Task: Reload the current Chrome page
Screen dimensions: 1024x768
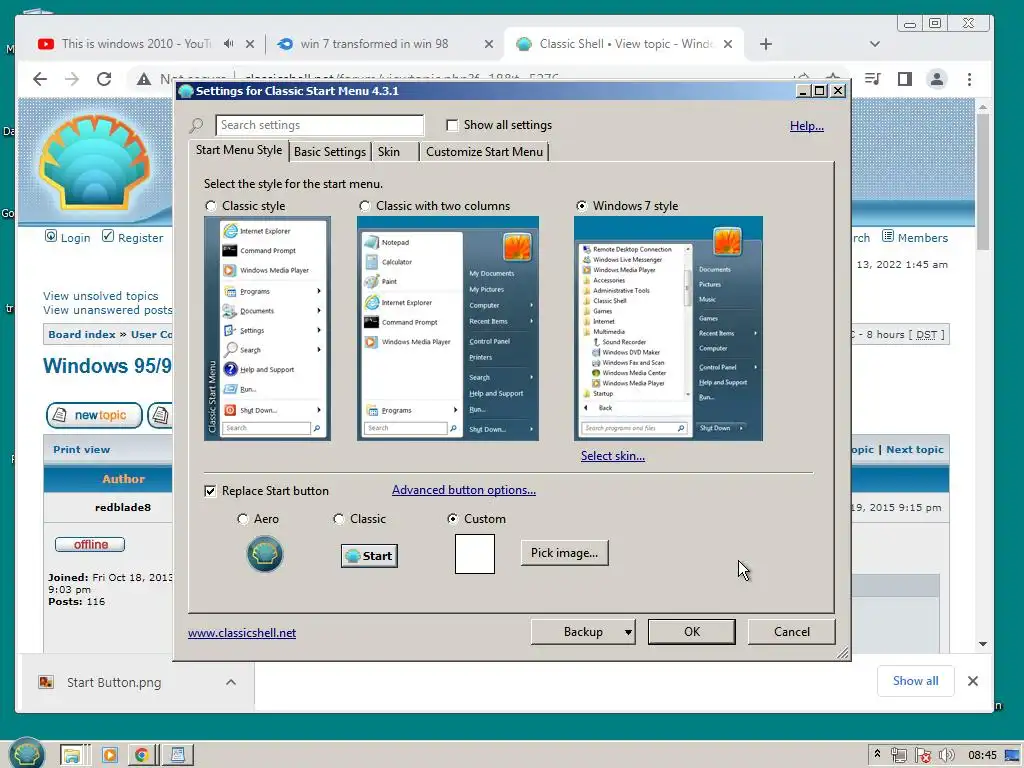Action: 104,79
